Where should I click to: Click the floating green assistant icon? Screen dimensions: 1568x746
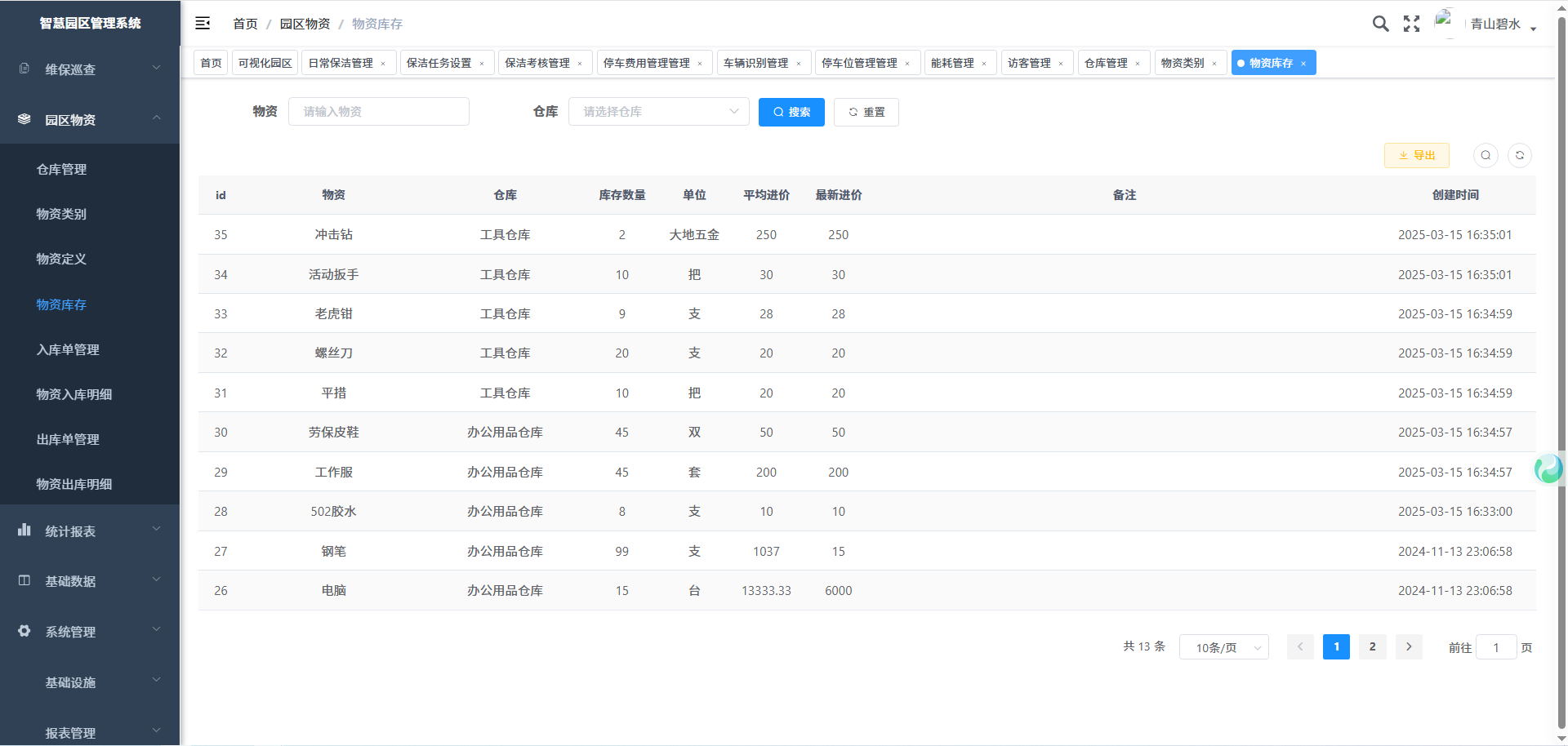1548,468
